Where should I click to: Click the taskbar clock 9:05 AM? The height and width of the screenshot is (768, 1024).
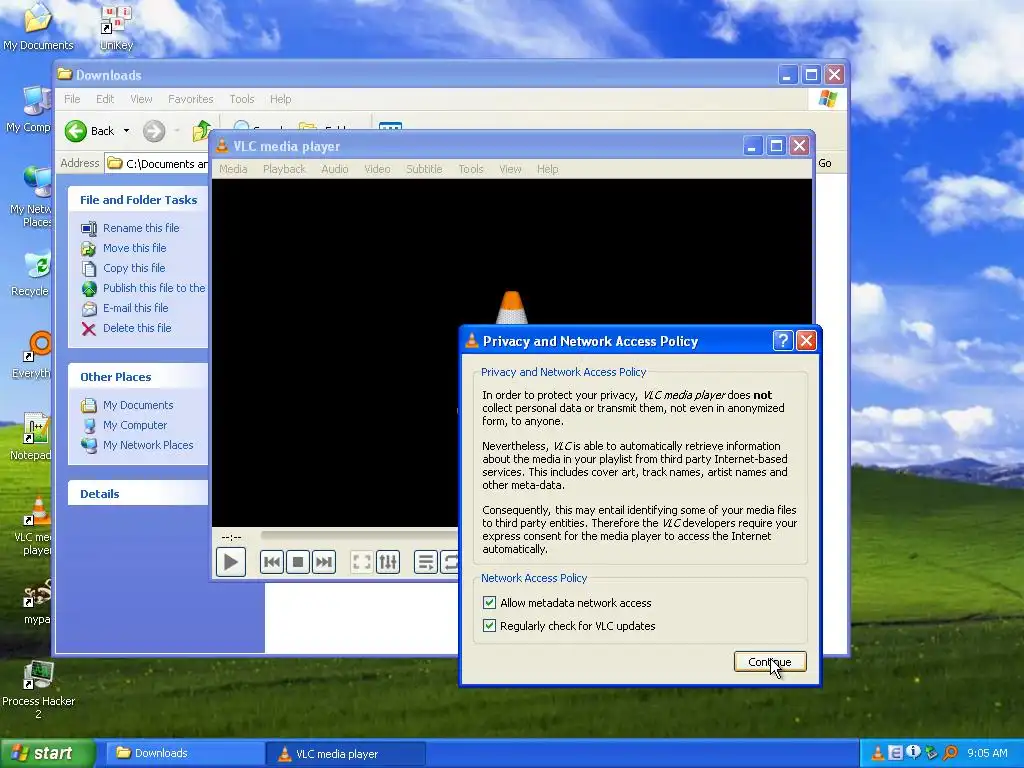pyautogui.click(x=987, y=754)
